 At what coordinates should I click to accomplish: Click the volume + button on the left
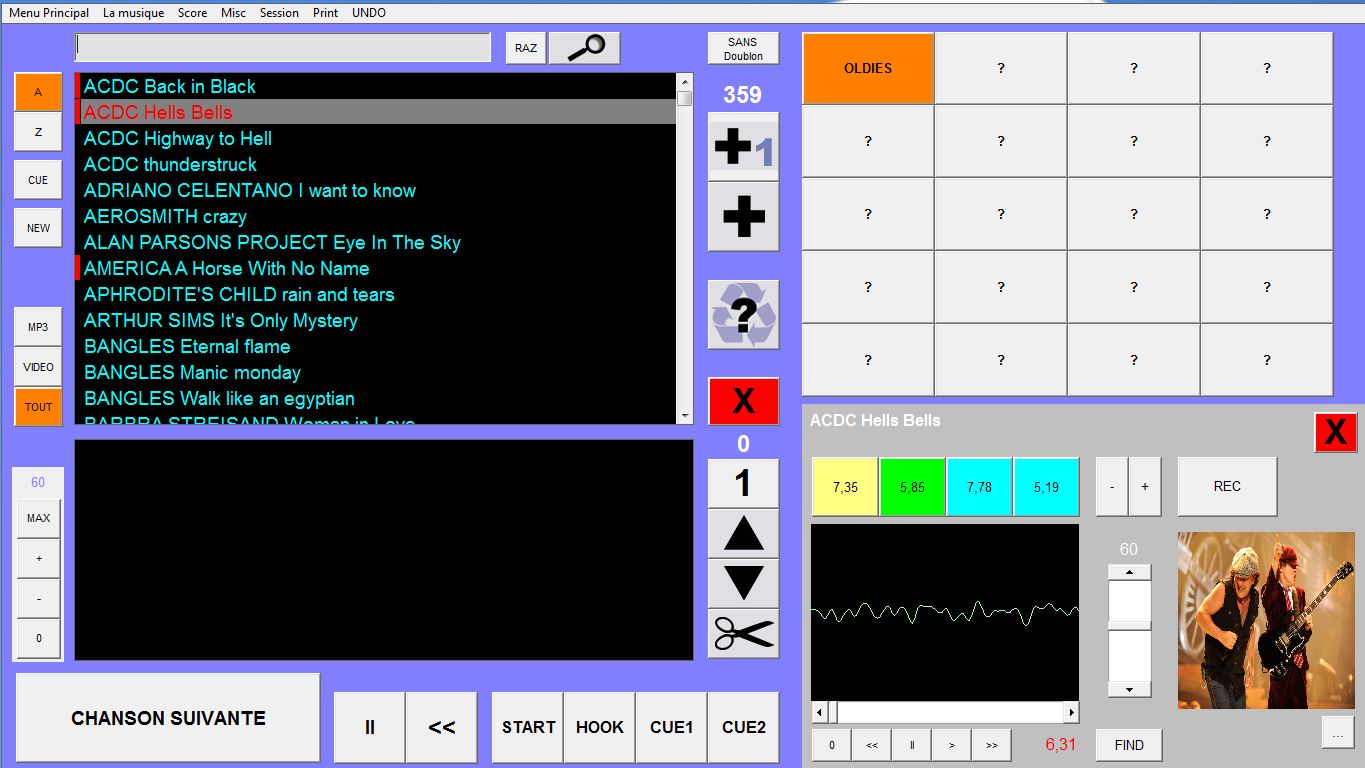39,558
